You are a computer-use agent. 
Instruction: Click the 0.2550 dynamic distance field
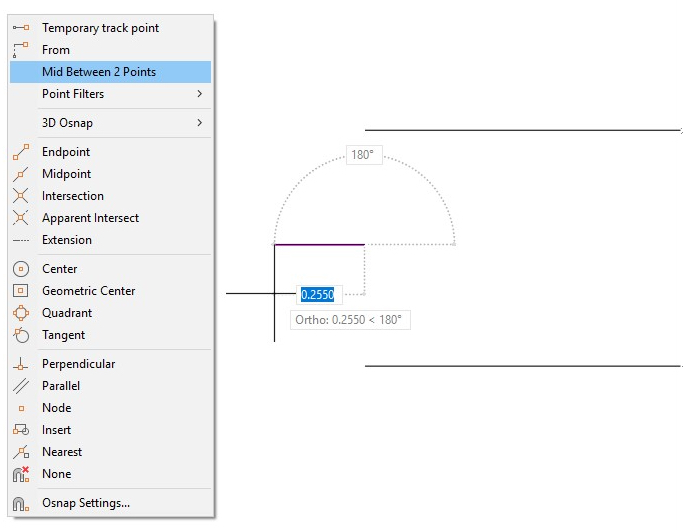(x=319, y=295)
